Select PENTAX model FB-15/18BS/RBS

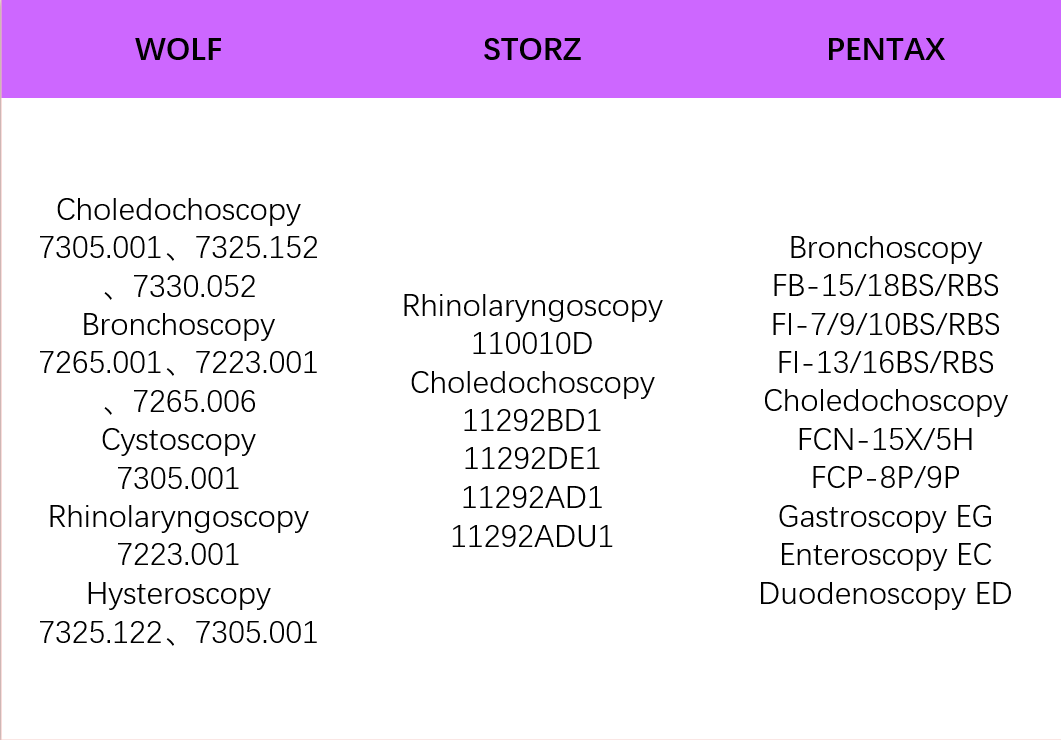(885, 286)
